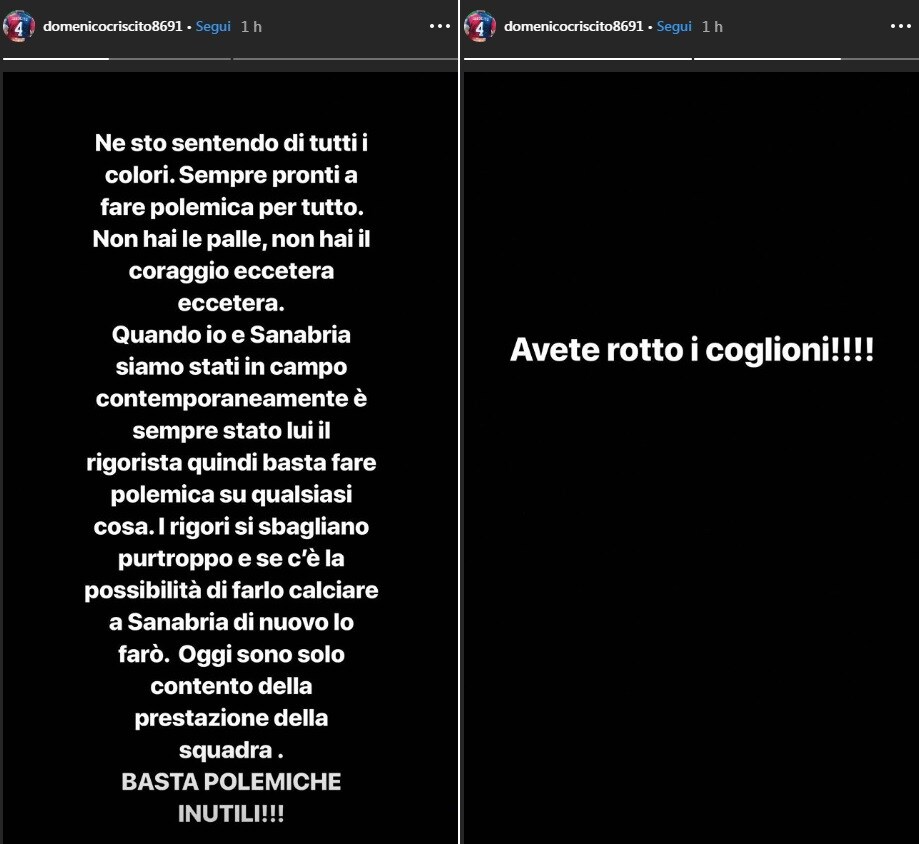The image size is (919, 844).
Task: Tap the 'BASTA POLEMICHE INUTILI' text
Action: tap(231, 798)
